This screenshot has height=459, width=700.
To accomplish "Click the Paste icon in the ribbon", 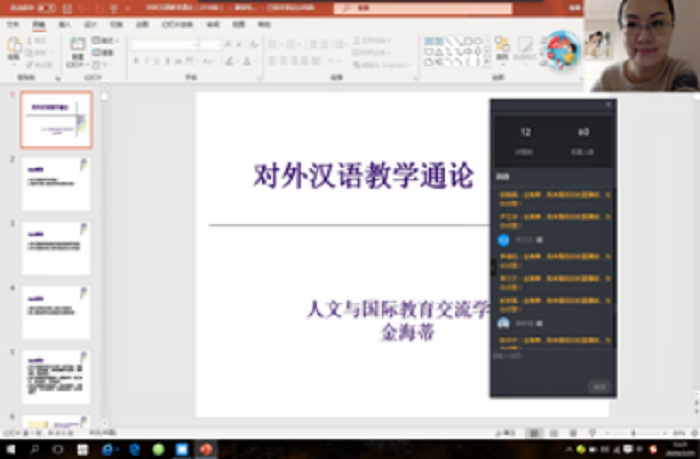I will click(x=15, y=48).
